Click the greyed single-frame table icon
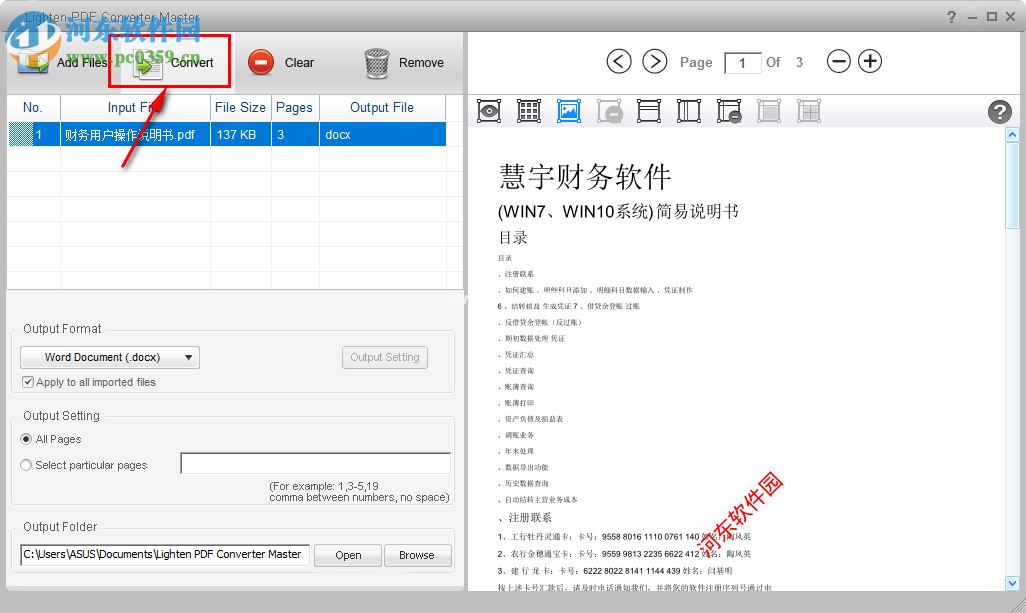The width and height of the screenshot is (1026, 613). (x=769, y=111)
